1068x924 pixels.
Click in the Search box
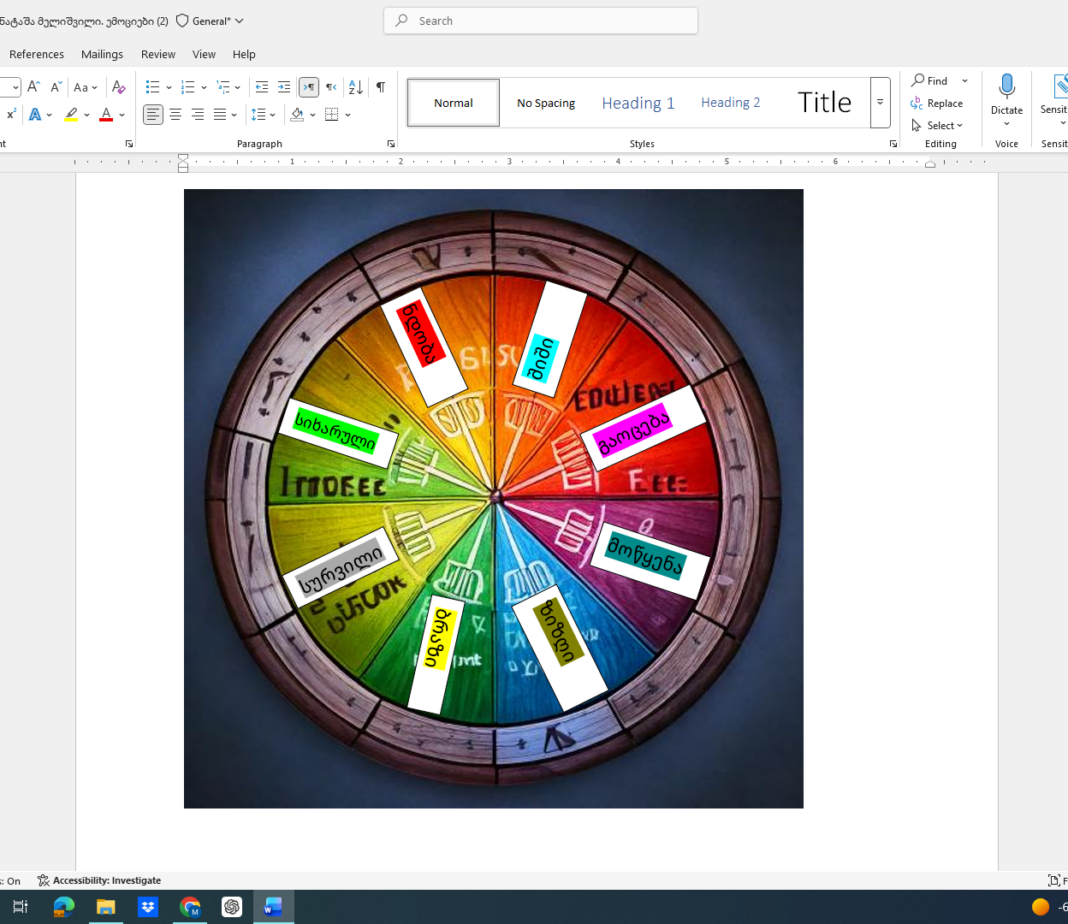click(540, 20)
